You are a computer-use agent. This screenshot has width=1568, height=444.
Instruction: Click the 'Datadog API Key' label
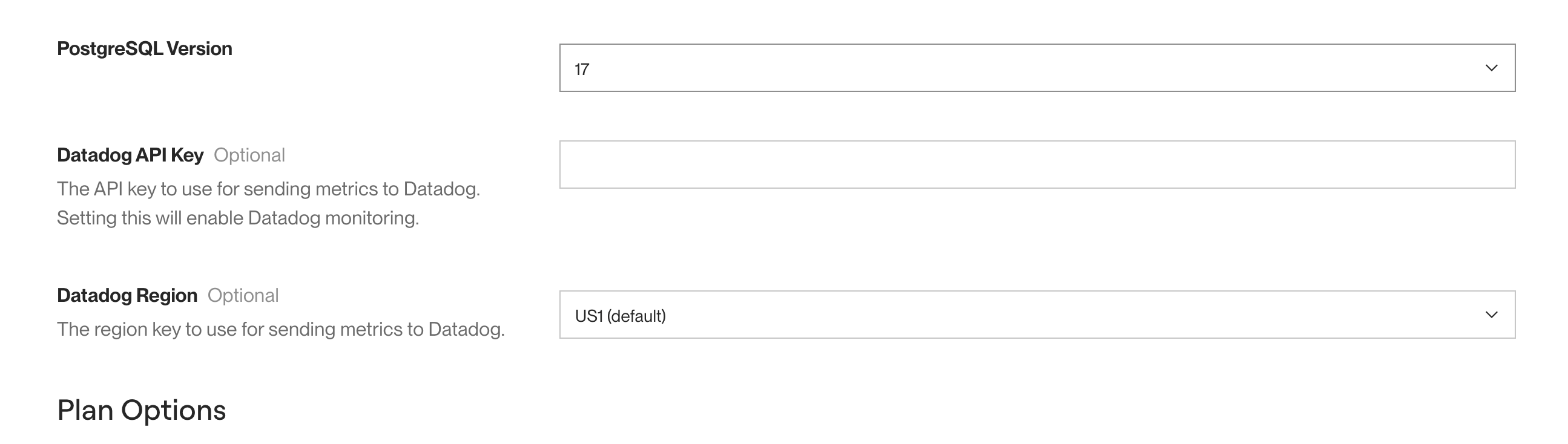[x=130, y=155]
